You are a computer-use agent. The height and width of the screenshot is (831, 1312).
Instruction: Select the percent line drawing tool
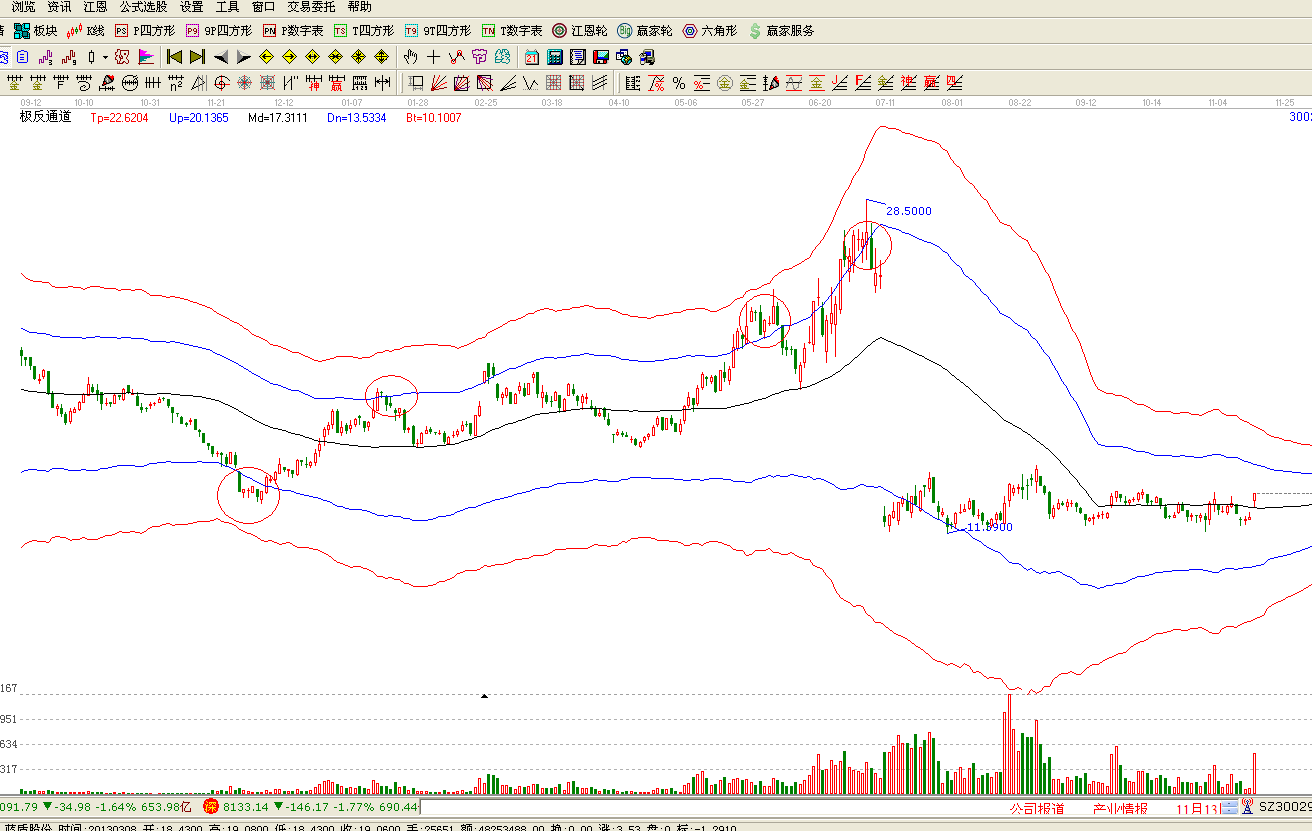coord(678,83)
